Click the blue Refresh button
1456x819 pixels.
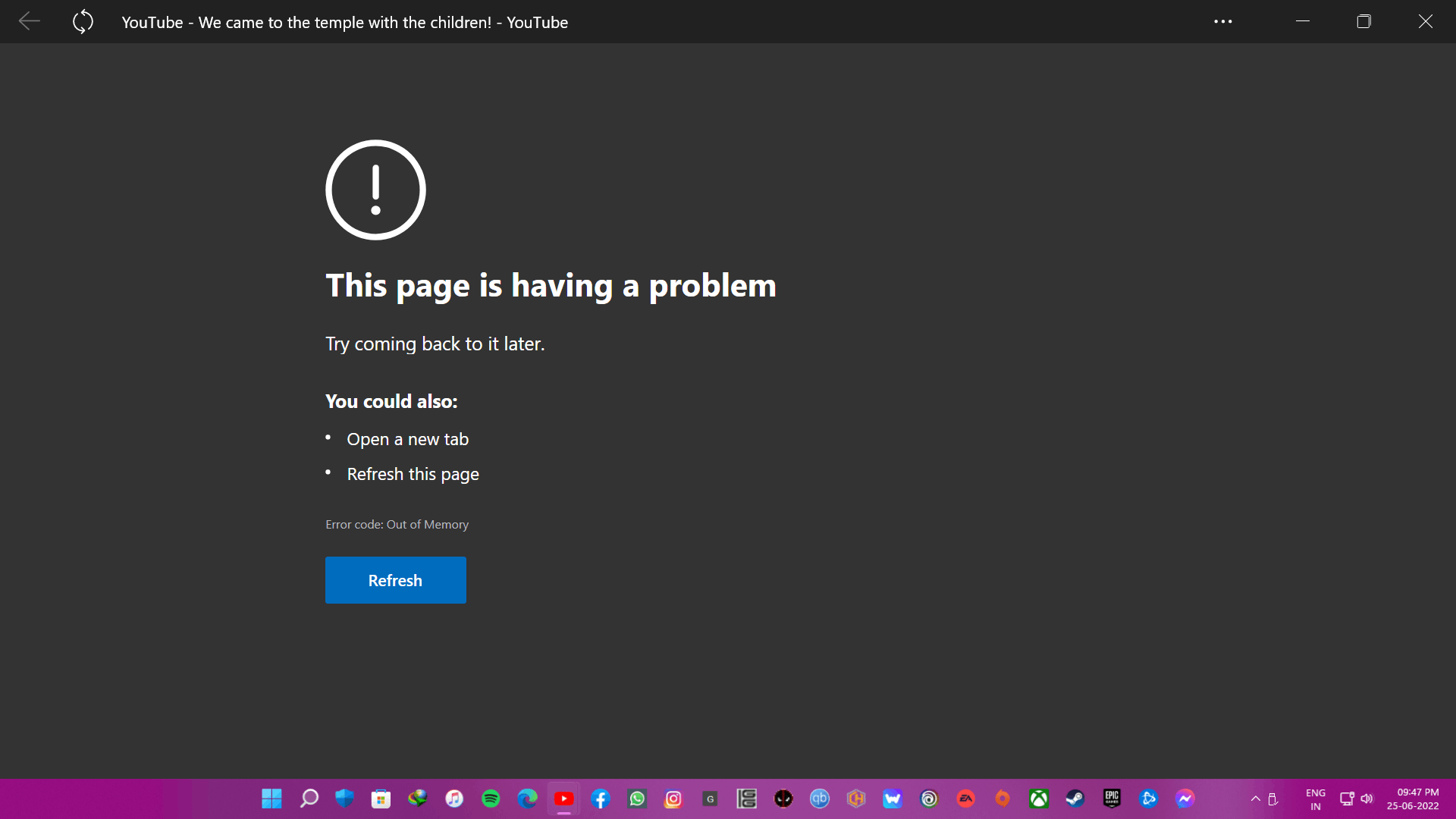click(395, 580)
